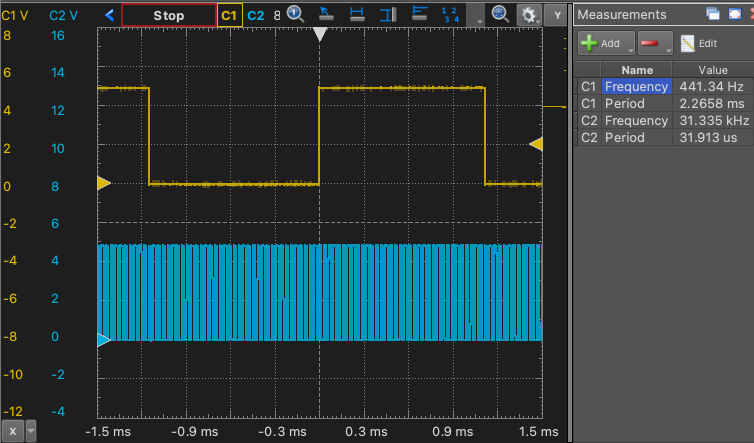Click the yellow trigger level marker
754x443 pixels.
(536, 145)
